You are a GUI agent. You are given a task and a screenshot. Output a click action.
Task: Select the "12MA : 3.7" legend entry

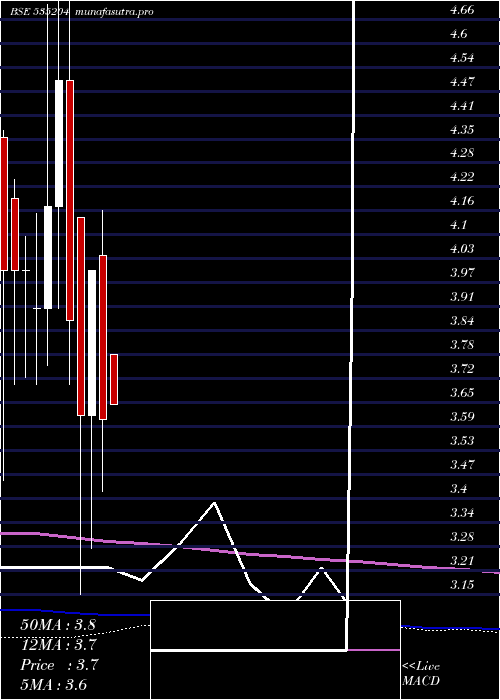pyautogui.click(x=58, y=645)
